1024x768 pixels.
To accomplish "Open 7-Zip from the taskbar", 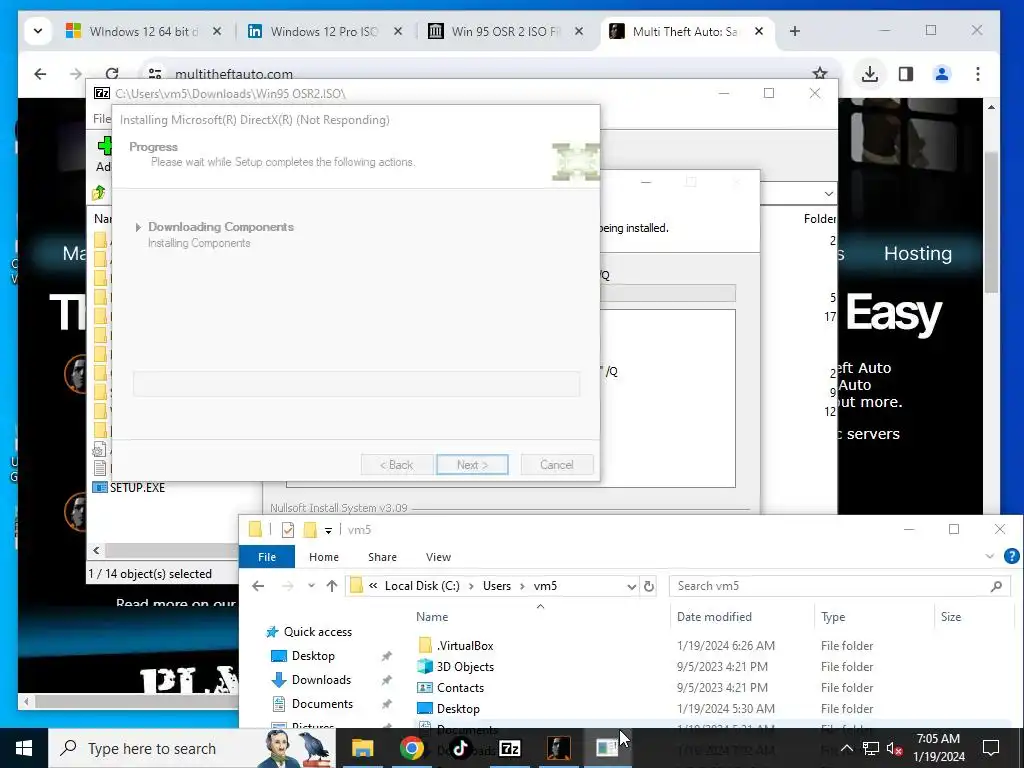I will pos(509,748).
